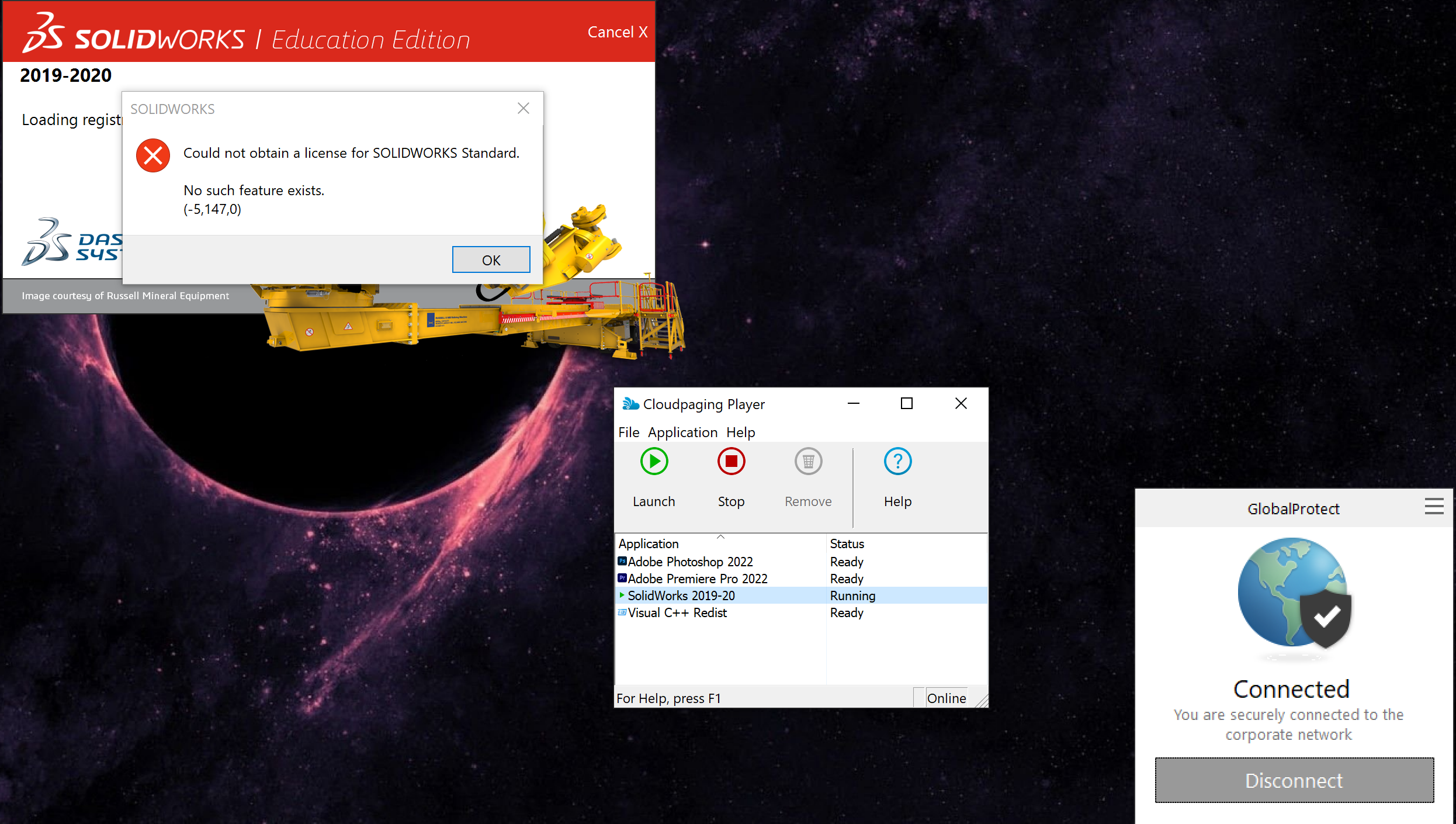Click the Running status of SolidWorks 2019-20
1456x824 pixels.
click(852, 596)
